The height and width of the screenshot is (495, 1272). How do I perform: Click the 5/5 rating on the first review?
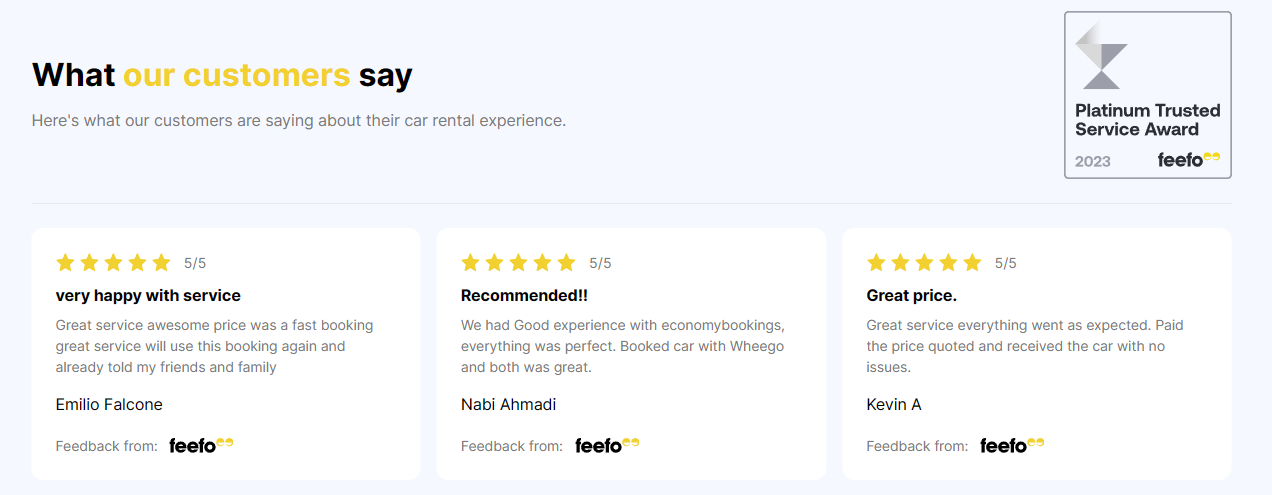195,264
